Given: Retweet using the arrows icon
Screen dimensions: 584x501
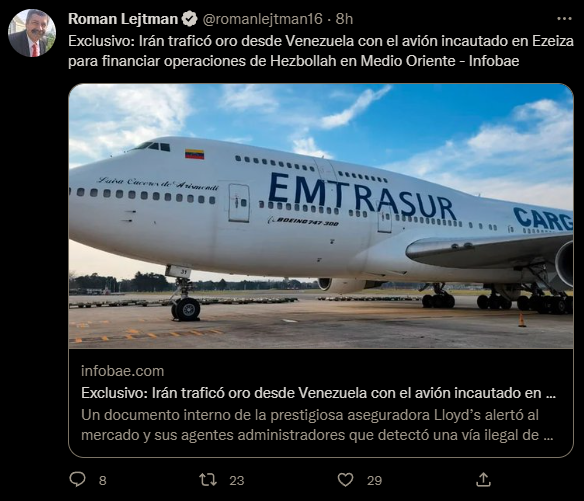Looking at the screenshot, I should coord(208,480).
